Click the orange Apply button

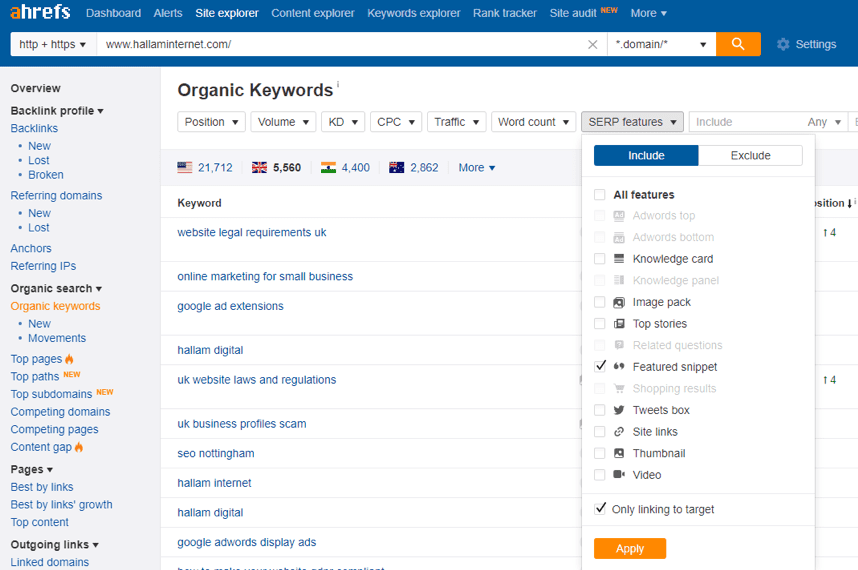click(630, 548)
